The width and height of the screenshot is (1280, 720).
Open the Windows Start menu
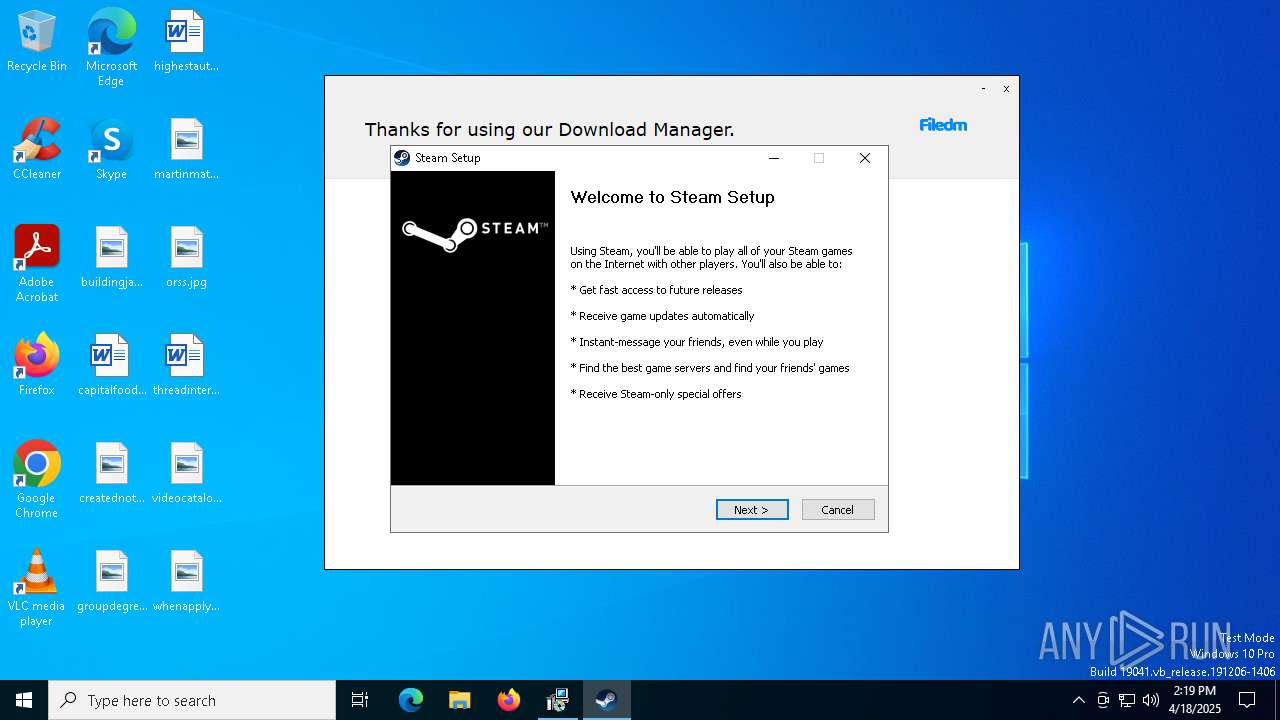pos(24,700)
